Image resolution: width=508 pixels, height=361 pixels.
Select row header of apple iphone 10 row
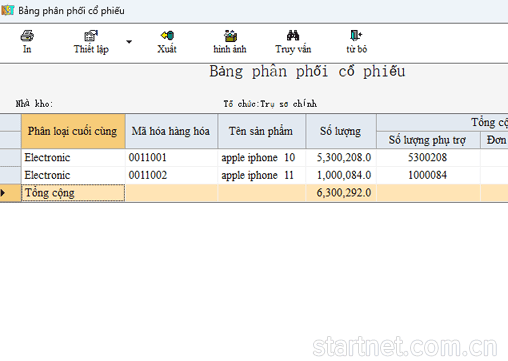tap(10, 157)
